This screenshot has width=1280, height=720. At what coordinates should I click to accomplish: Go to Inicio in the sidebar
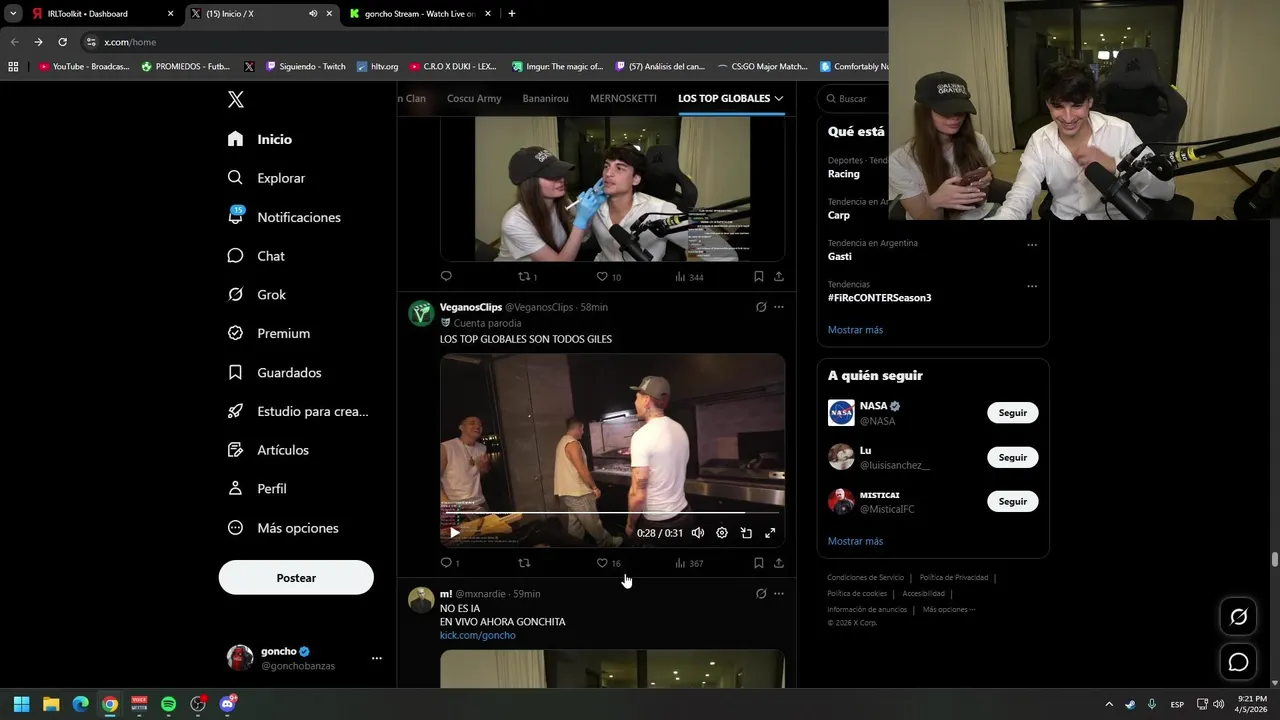[x=260, y=139]
